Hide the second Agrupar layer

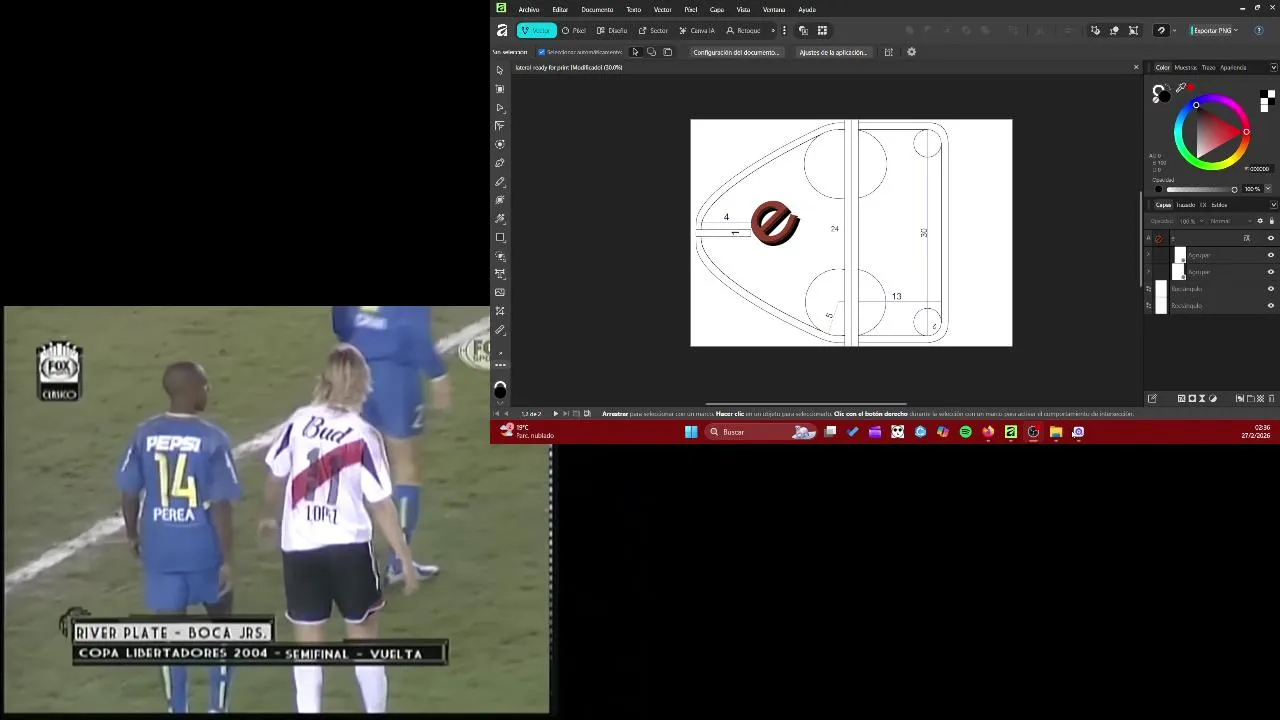(1271, 272)
